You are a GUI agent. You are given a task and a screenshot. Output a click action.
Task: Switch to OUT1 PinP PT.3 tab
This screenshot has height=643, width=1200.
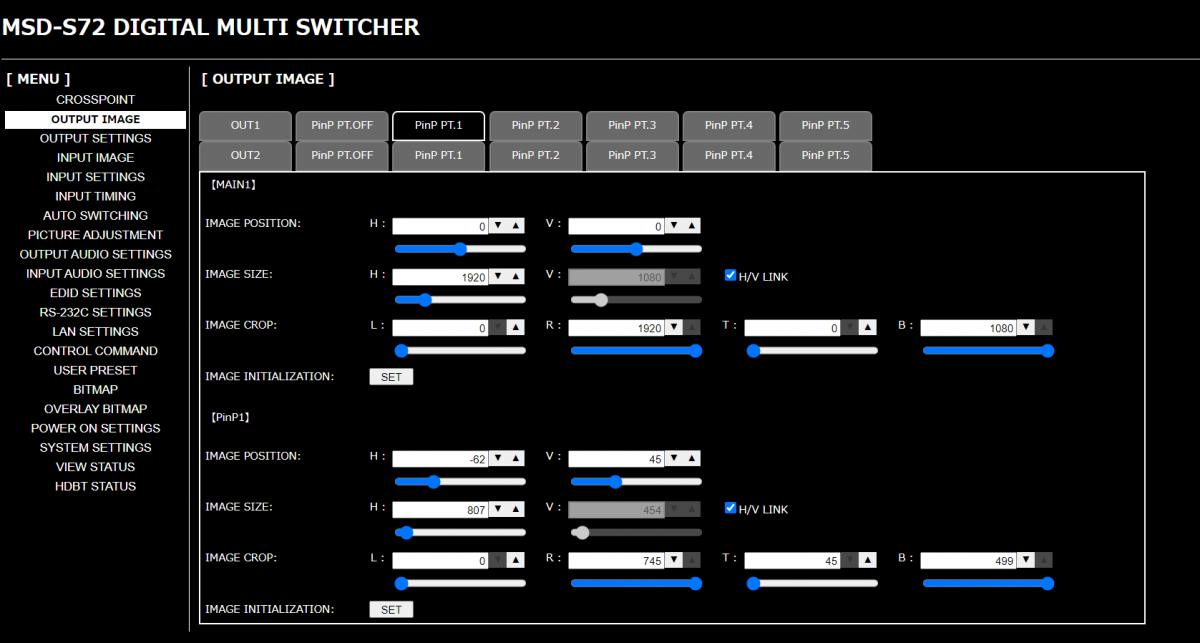pyautogui.click(x=632, y=126)
